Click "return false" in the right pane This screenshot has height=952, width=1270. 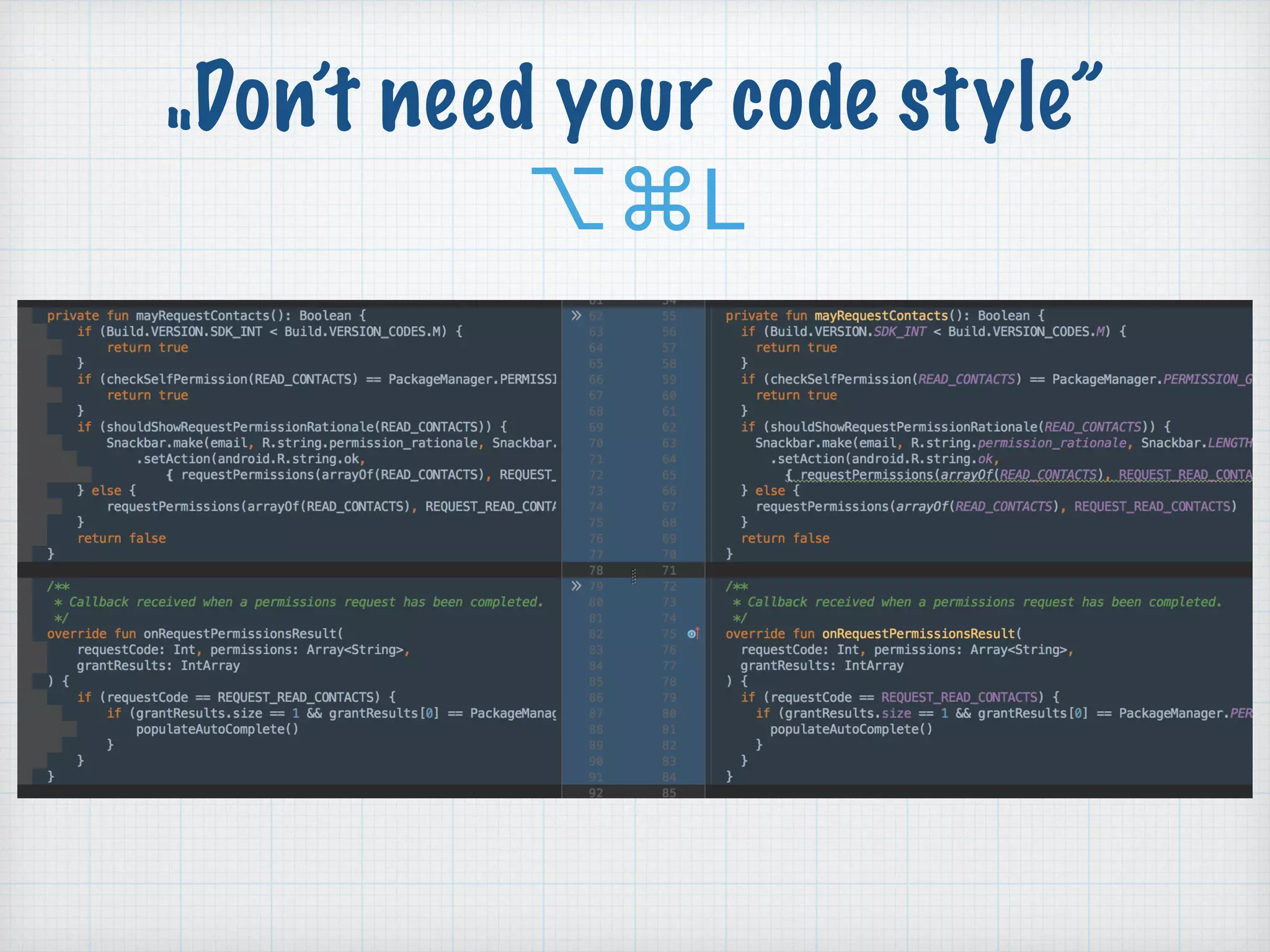tap(785, 539)
